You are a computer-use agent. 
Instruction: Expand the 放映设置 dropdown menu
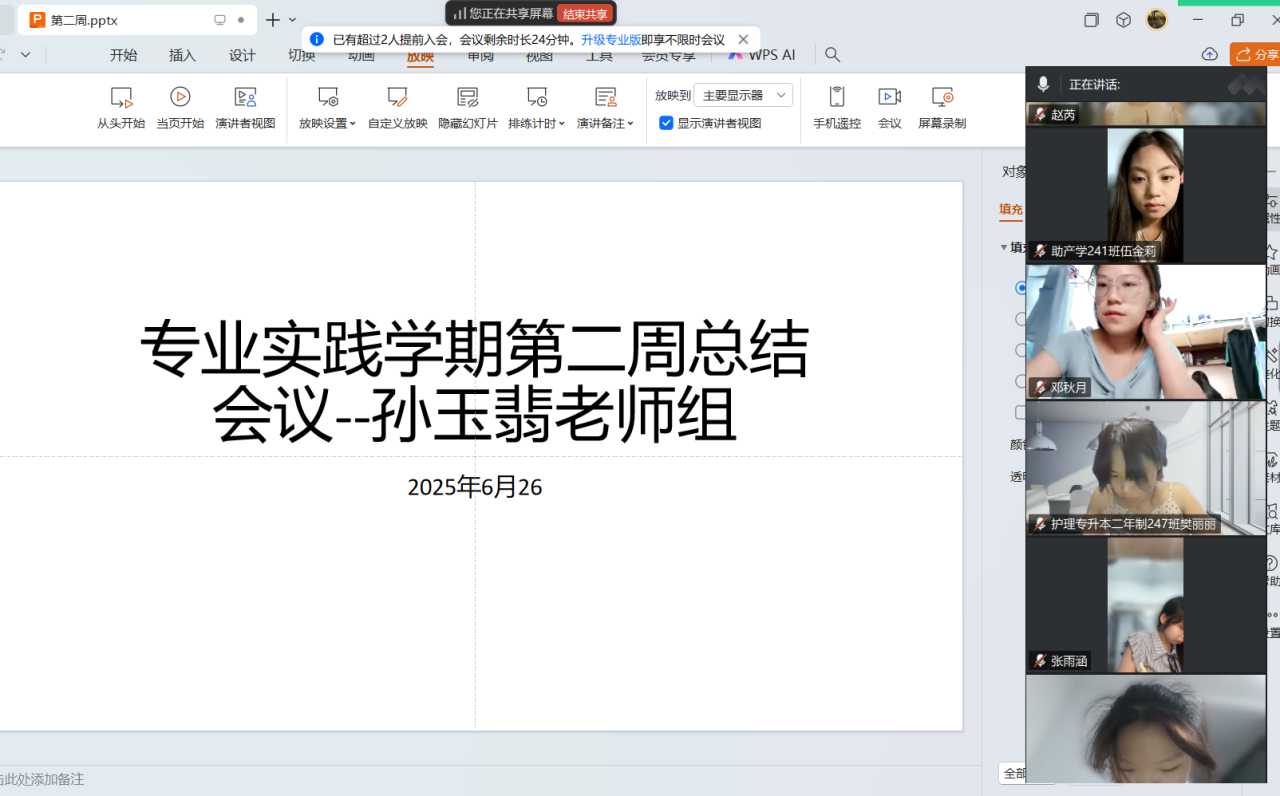[327, 124]
